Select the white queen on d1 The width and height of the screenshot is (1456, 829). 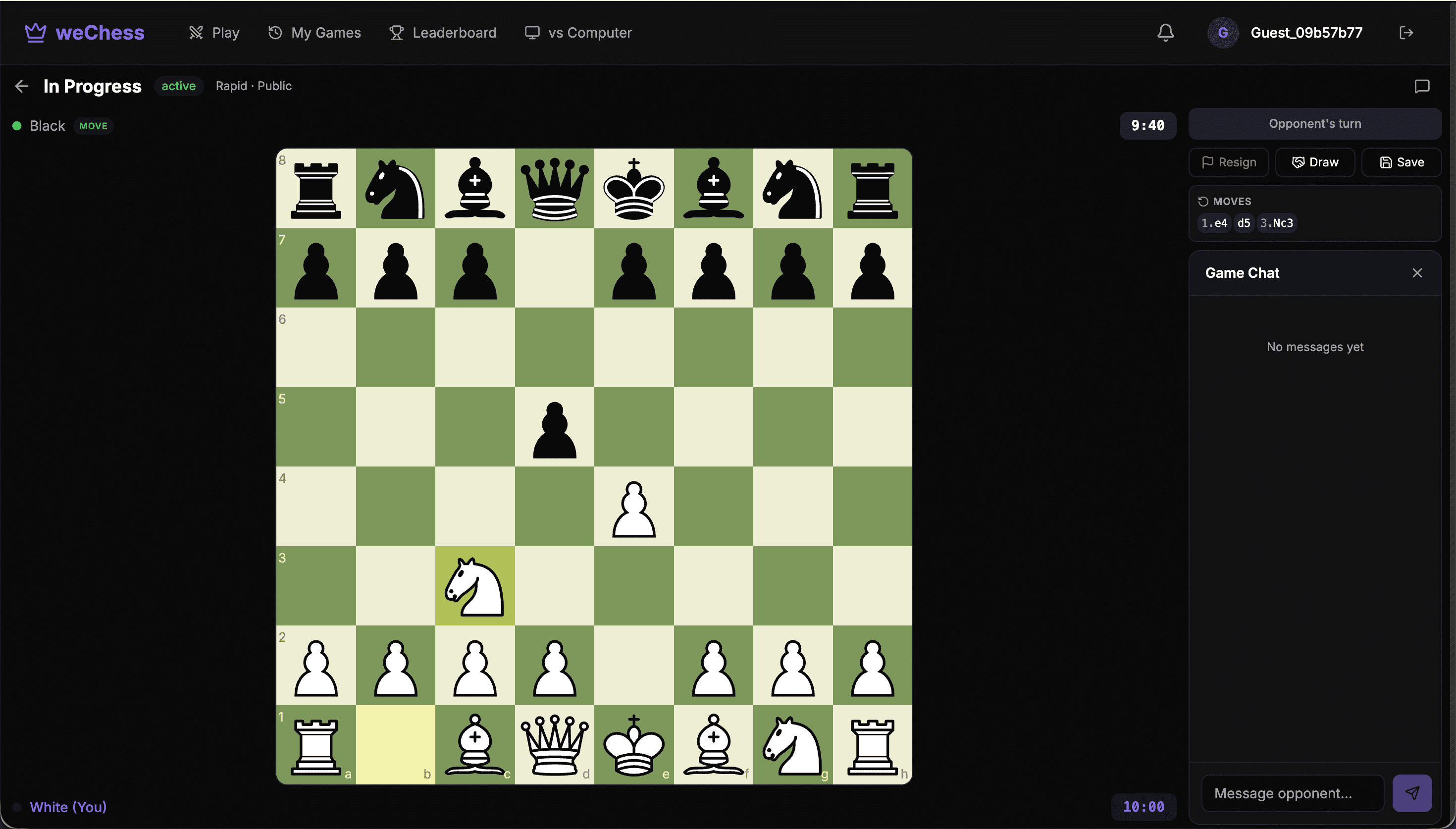pos(554,745)
